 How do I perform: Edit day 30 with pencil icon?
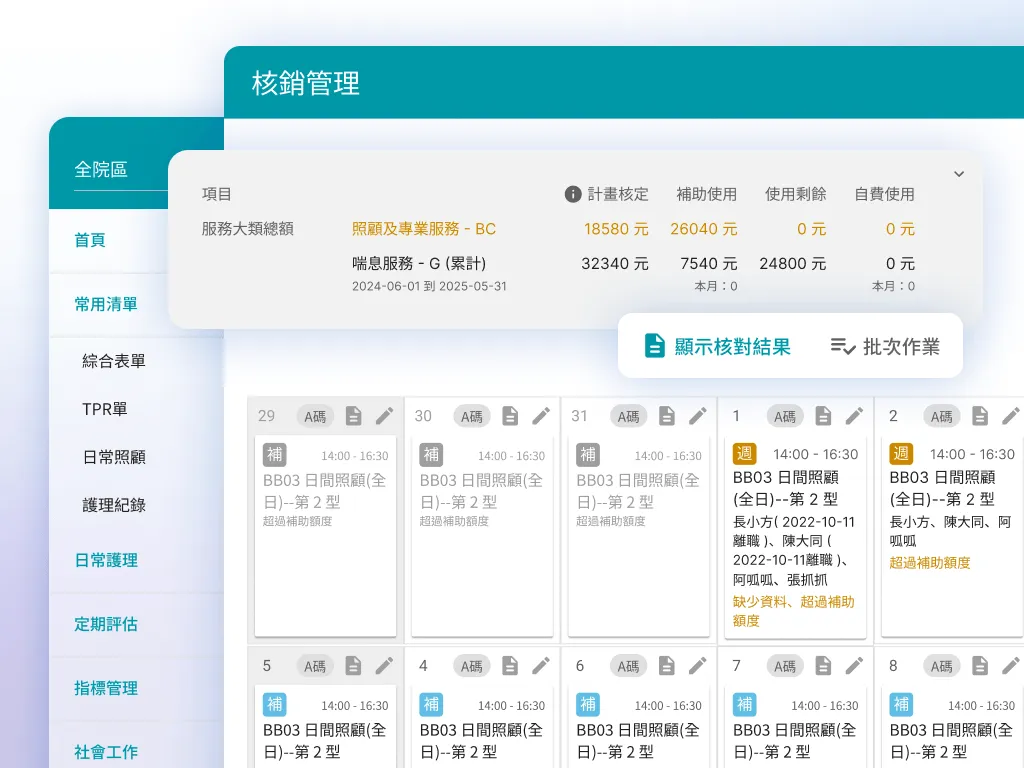pyautogui.click(x=541, y=416)
